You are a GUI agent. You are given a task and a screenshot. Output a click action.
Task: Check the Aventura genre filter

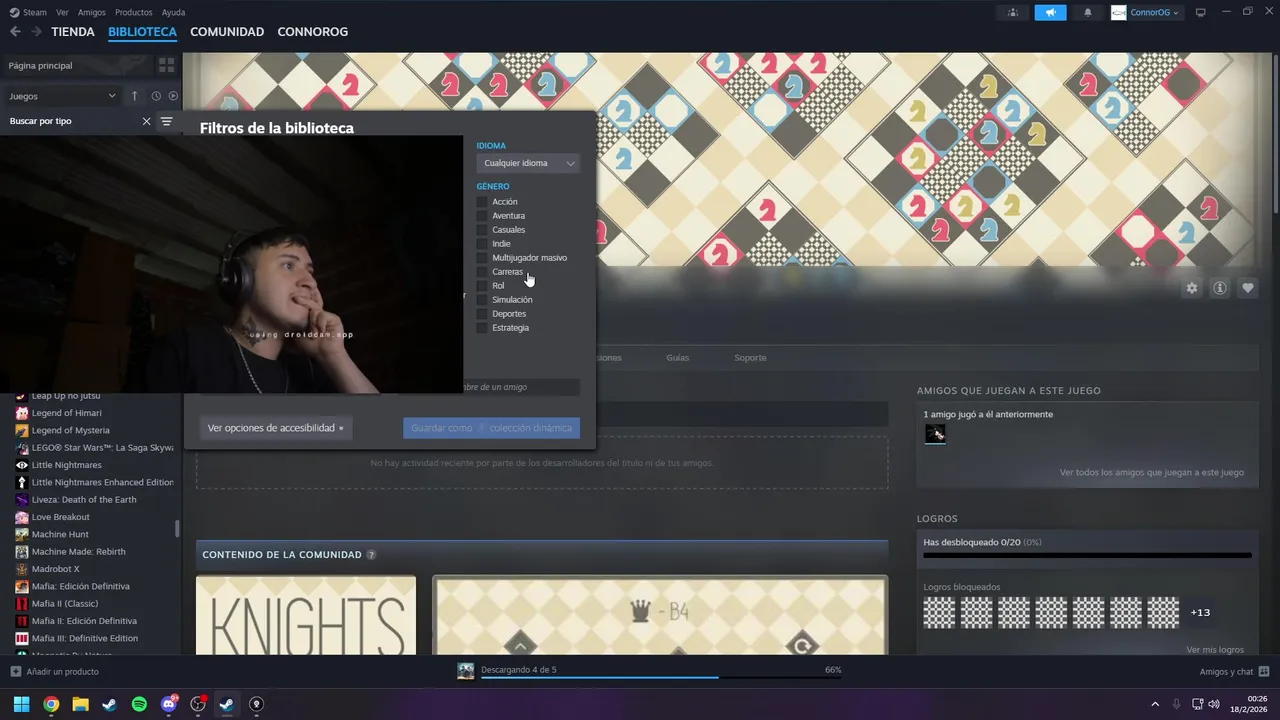482,216
